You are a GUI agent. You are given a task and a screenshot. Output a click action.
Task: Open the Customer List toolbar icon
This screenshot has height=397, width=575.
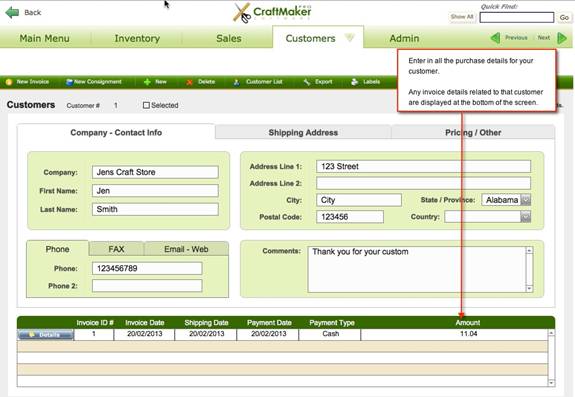237,82
